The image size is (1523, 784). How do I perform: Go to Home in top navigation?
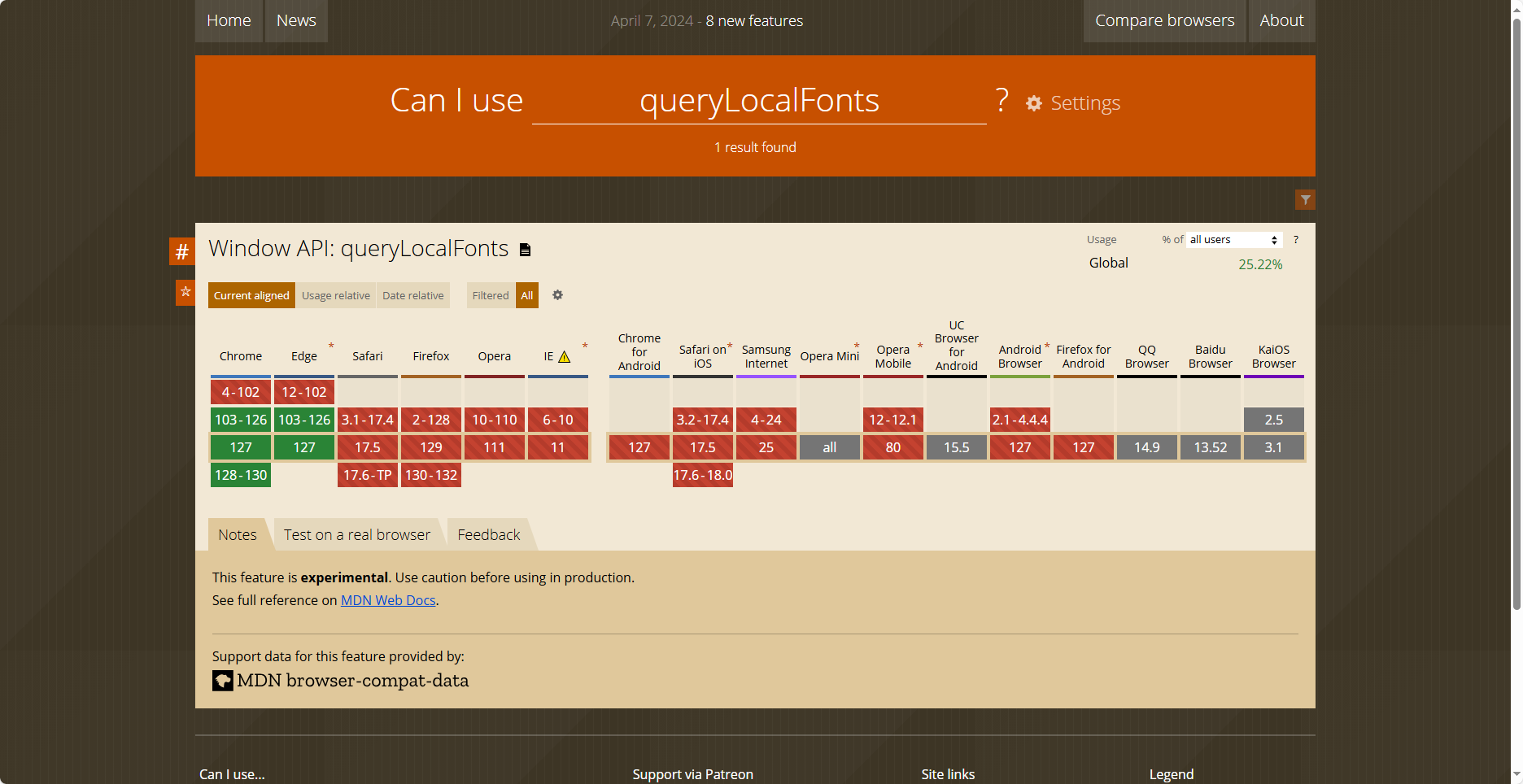[229, 21]
